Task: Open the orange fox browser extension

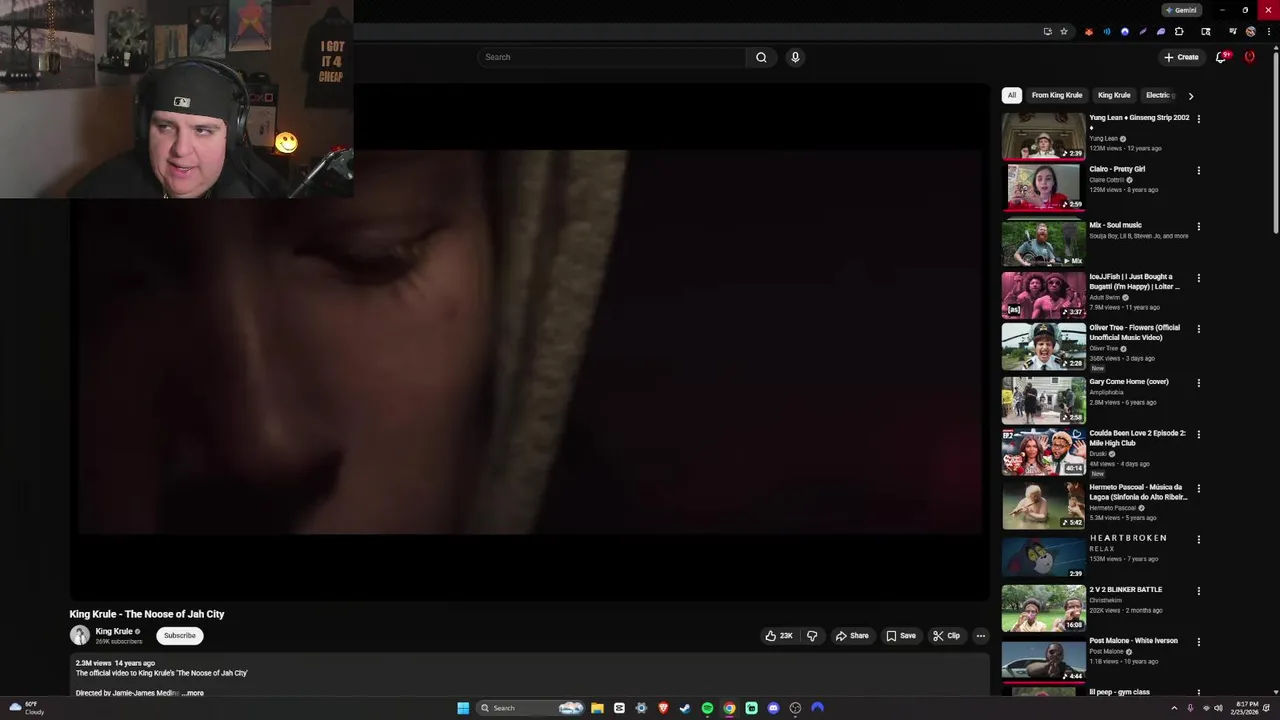Action: click(x=1089, y=32)
